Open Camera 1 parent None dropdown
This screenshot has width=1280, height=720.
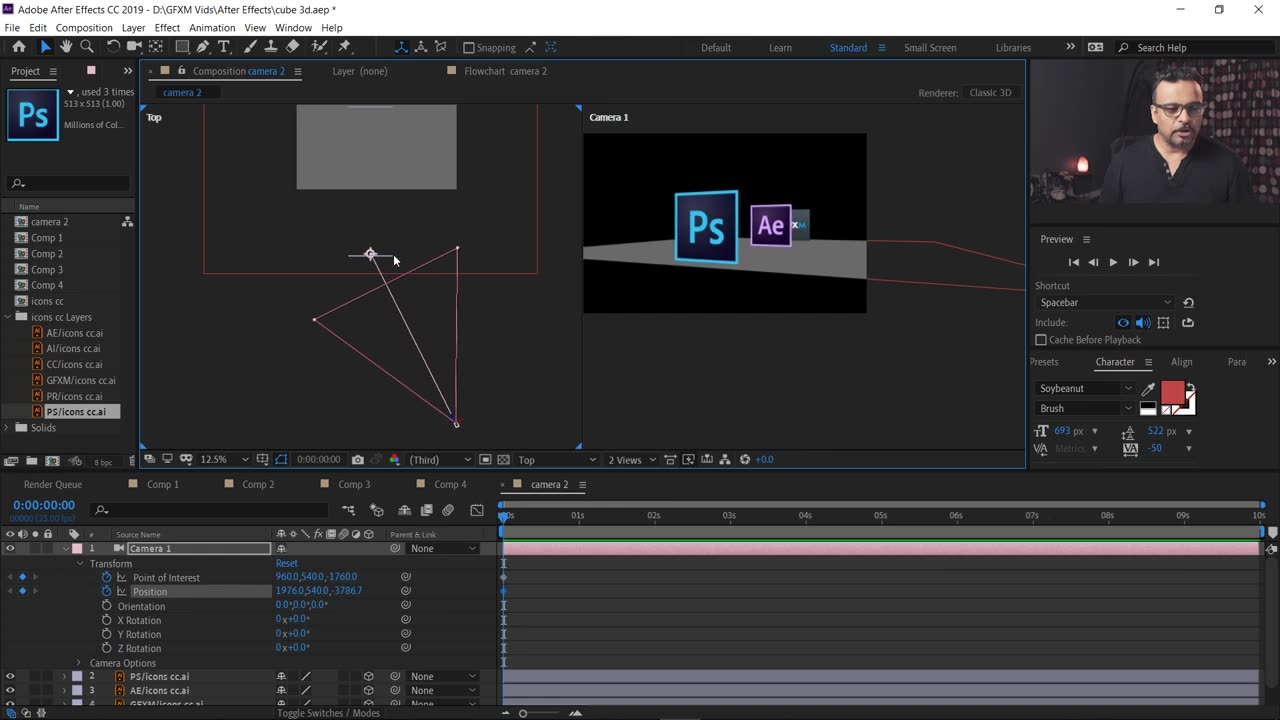(x=444, y=549)
